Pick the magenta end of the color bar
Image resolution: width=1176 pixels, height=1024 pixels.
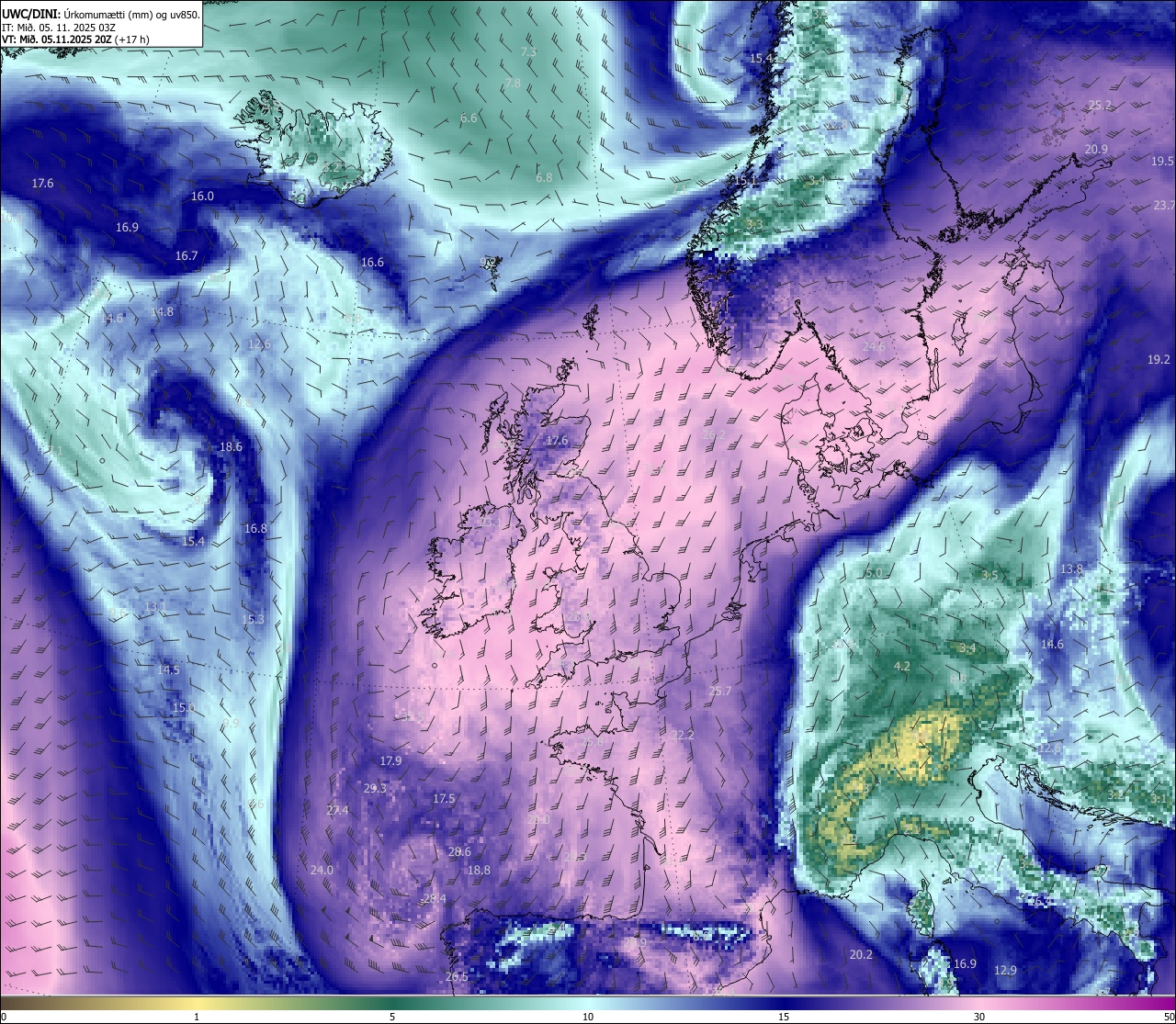coord(1148,1002)
